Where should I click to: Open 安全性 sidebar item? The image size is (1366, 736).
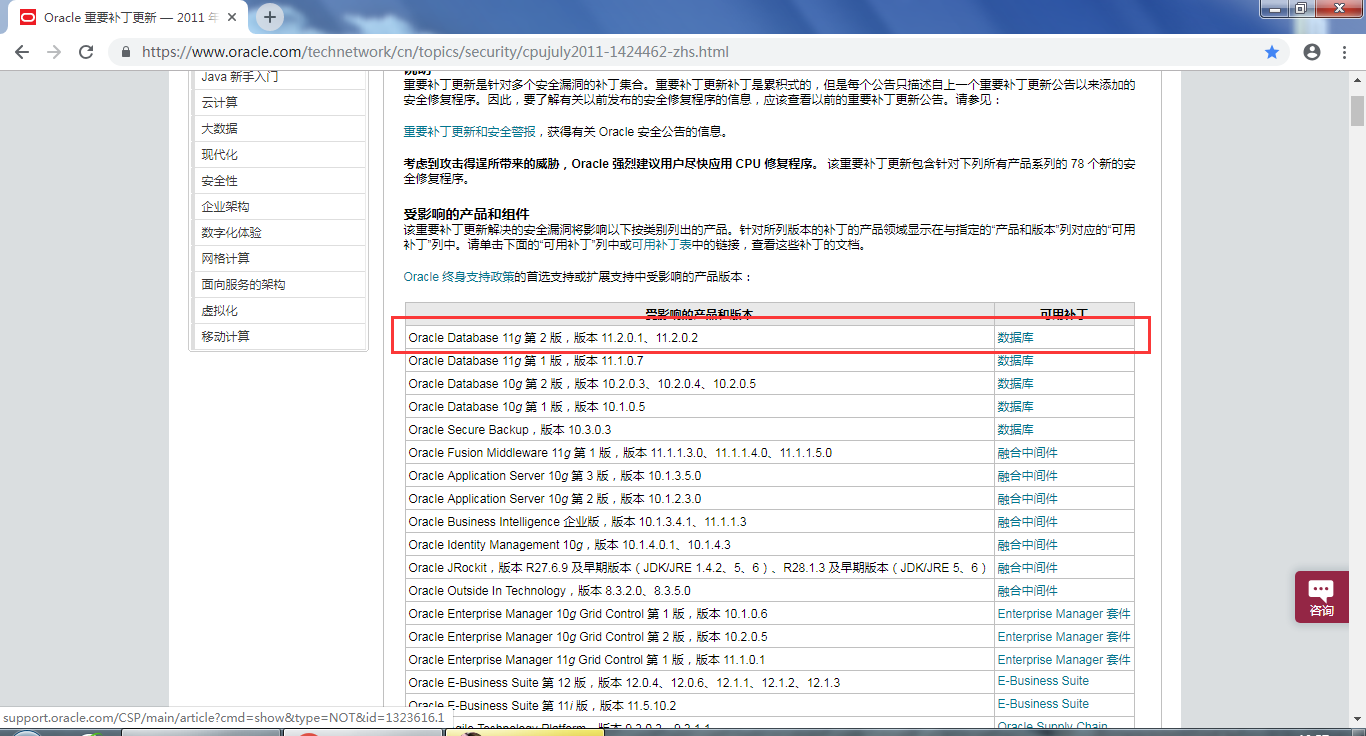click(219, 180)
